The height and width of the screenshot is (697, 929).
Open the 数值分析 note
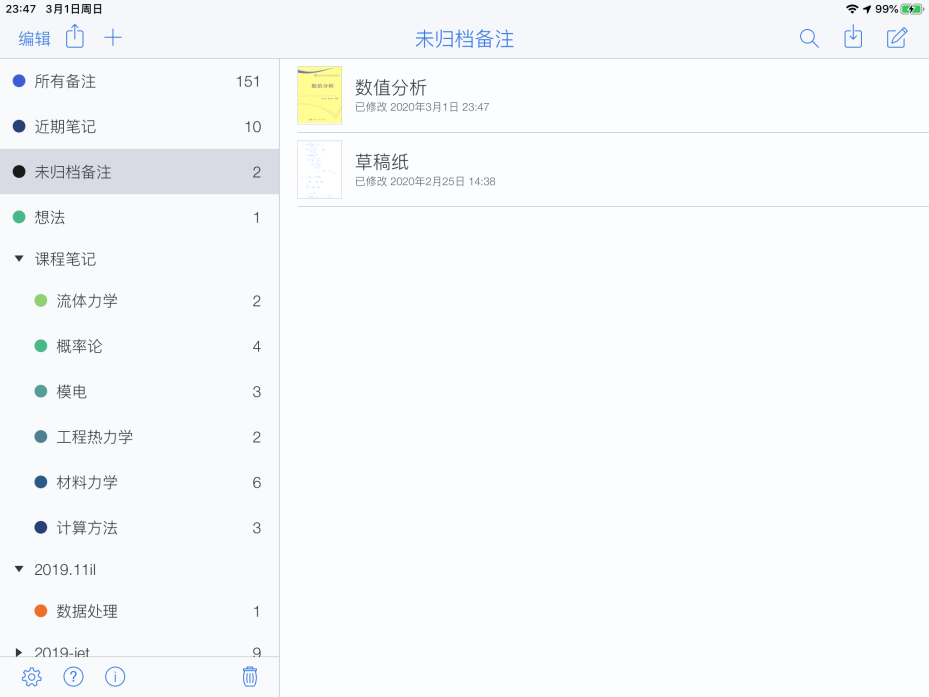pyautogui.click(x=391, y=88)
